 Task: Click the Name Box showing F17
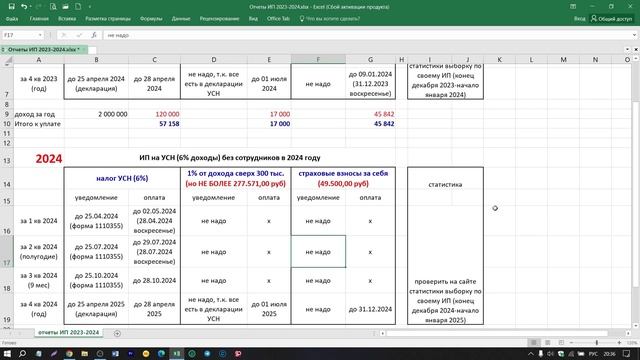pyautogui.click(x=20, y=35)
